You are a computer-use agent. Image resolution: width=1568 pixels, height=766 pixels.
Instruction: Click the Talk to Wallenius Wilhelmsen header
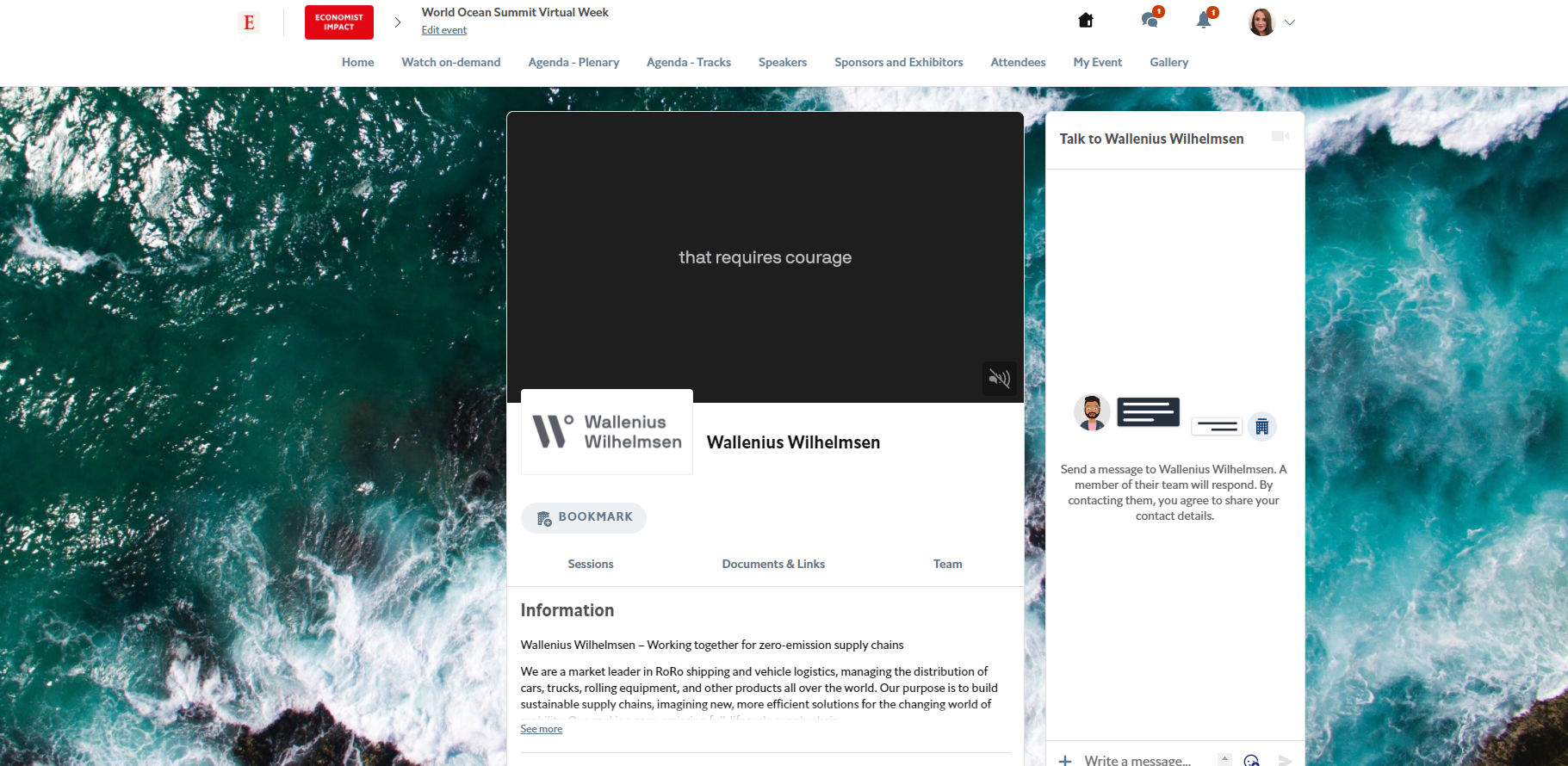(x=1152, y=139)
